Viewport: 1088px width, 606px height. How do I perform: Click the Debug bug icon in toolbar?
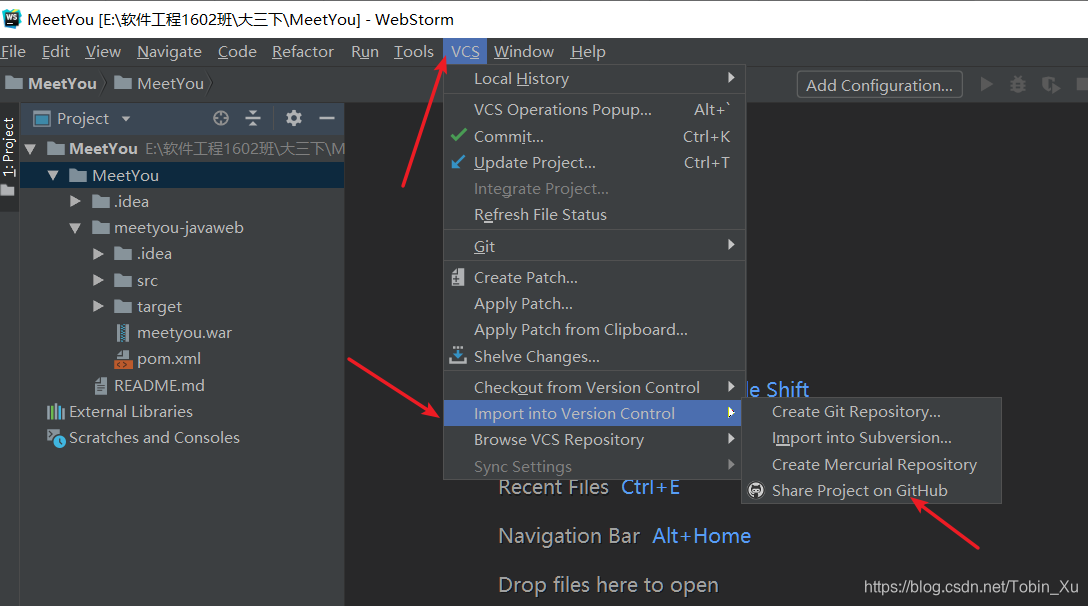pyautogui.click(x=1018, y=85)
